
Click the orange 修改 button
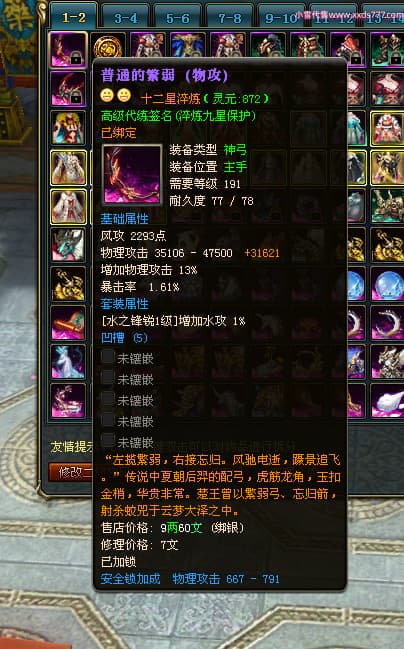coord(71,472)
